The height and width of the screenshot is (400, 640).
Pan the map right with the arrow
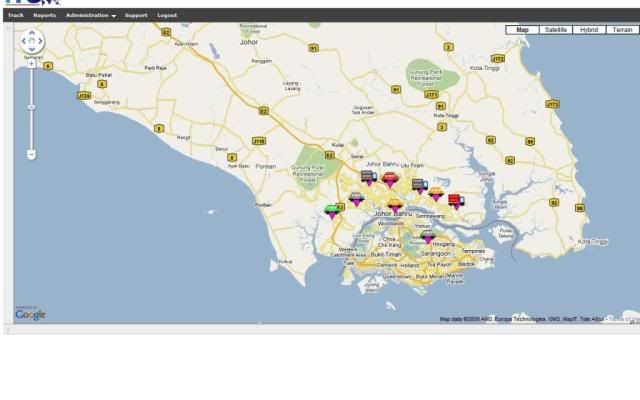pos(41,42)
